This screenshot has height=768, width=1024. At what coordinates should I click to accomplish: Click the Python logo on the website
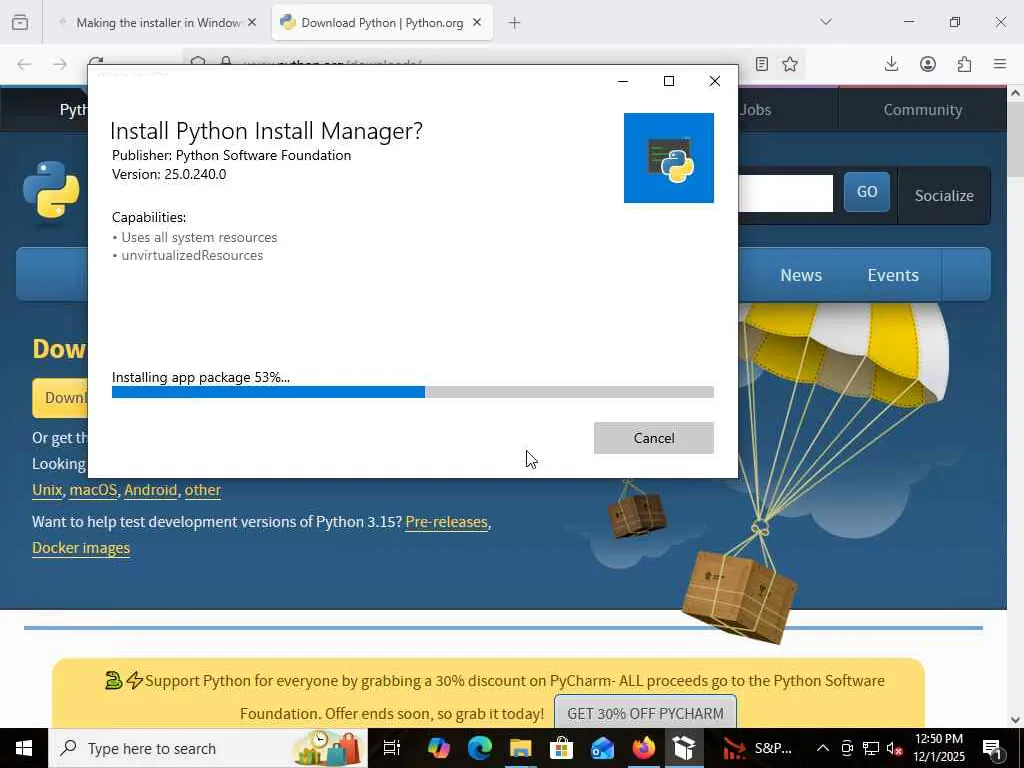coord(51,189)
